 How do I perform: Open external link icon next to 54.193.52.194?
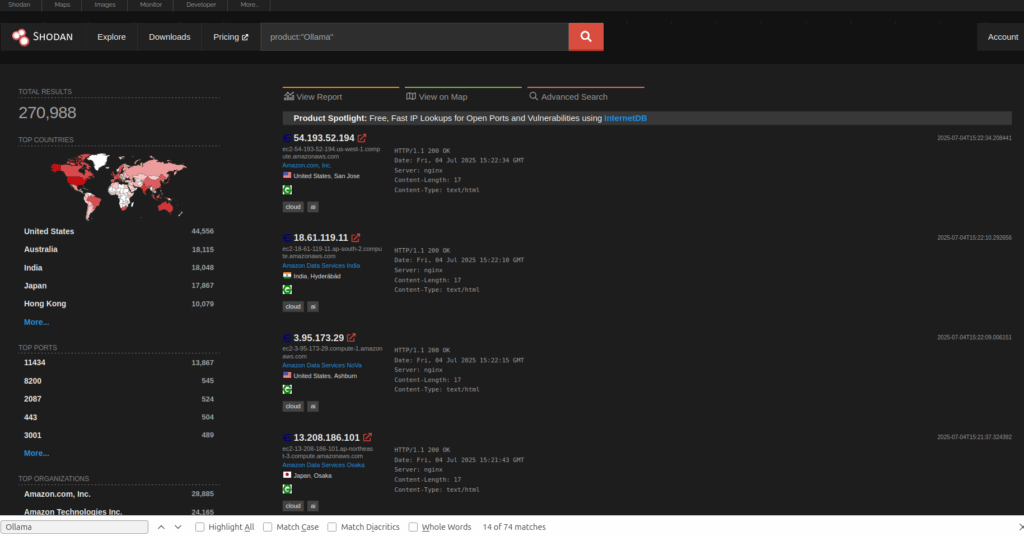click(362, 138)
